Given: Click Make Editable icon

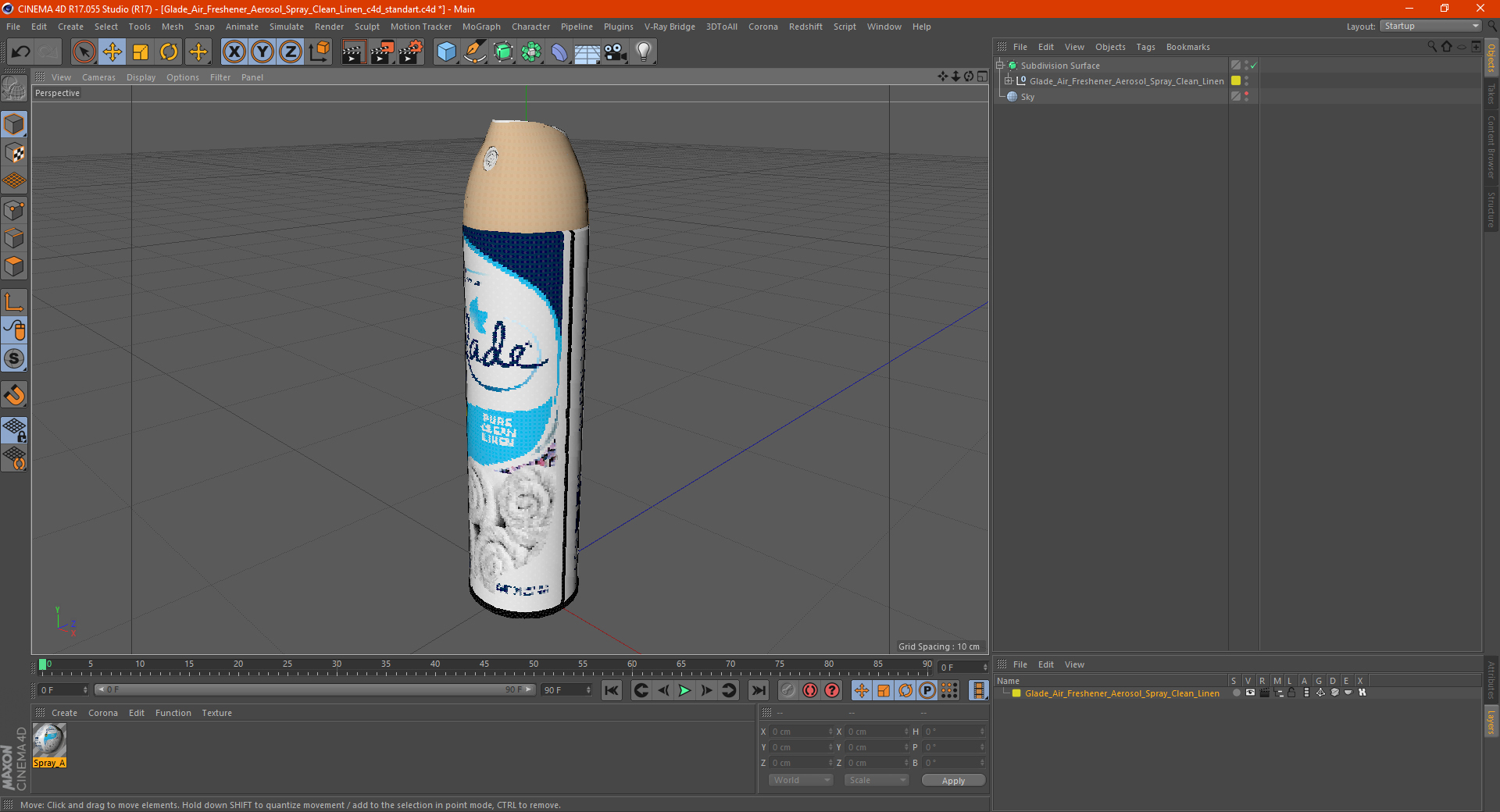Looking at the screenshot, I should click(14, 89).
